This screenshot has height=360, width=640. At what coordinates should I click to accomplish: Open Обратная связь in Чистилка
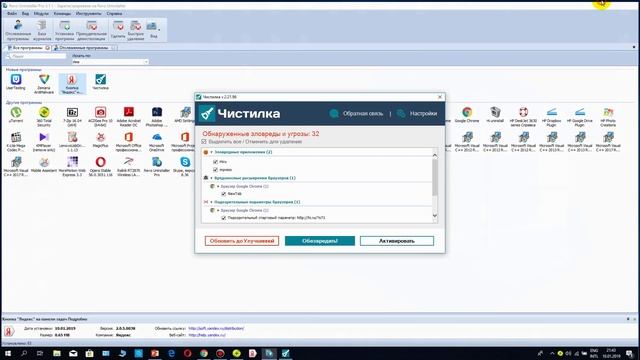click(x=356, y=113)
